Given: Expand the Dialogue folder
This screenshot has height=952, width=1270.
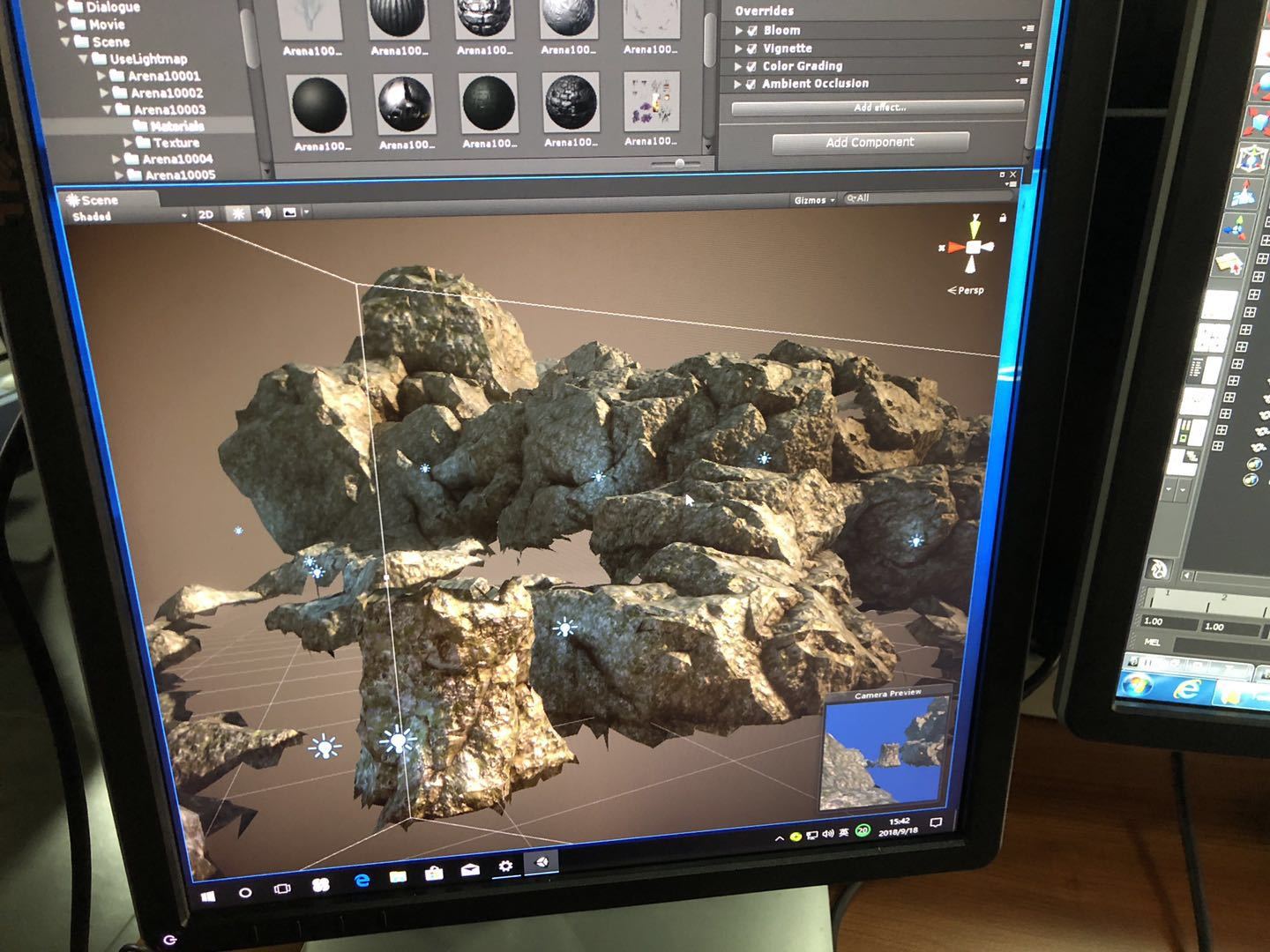Looking at the screenshot, I should tap(60, 8).
